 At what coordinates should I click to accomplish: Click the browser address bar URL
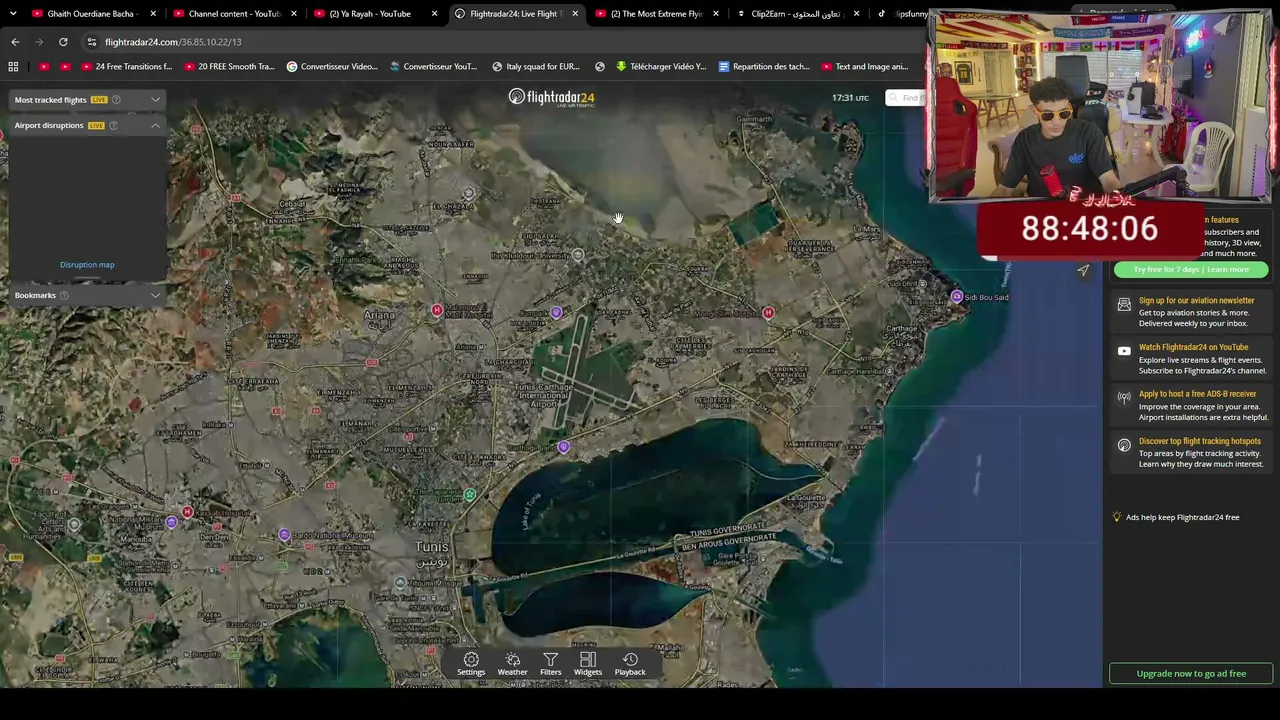tap(173, 42)
